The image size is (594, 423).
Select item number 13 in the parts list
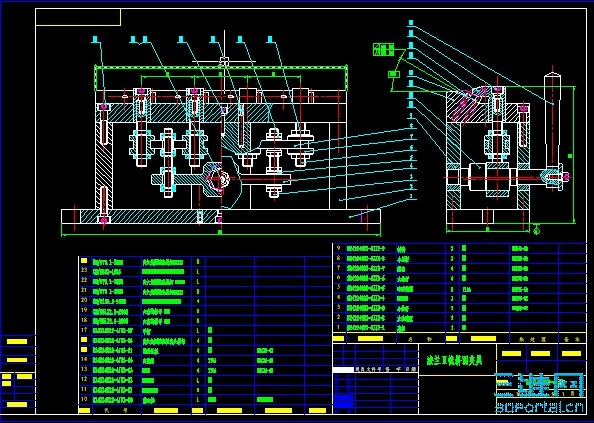[x=84, y=369]
